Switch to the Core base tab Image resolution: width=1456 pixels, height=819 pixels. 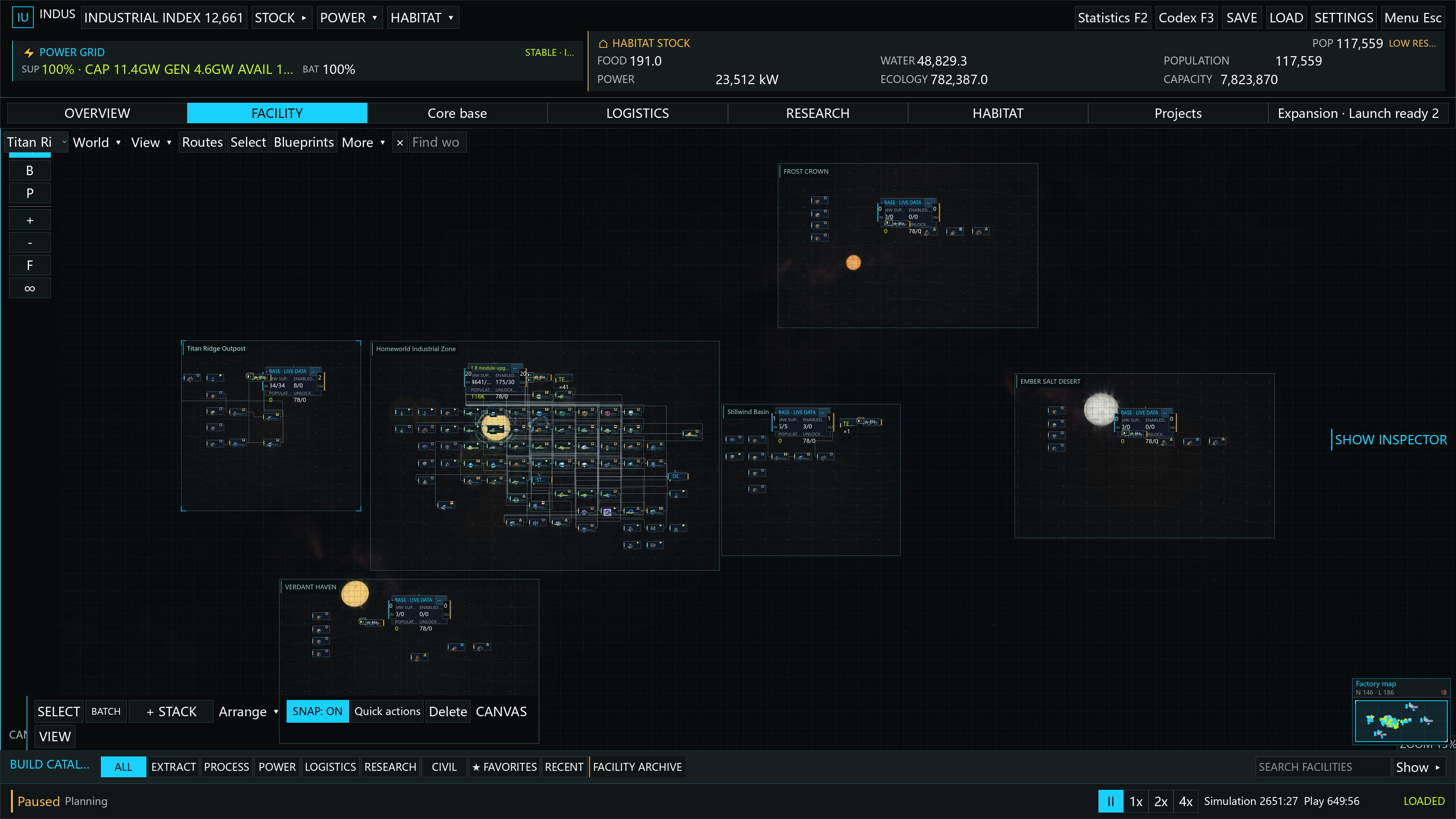tap(457, 113)
